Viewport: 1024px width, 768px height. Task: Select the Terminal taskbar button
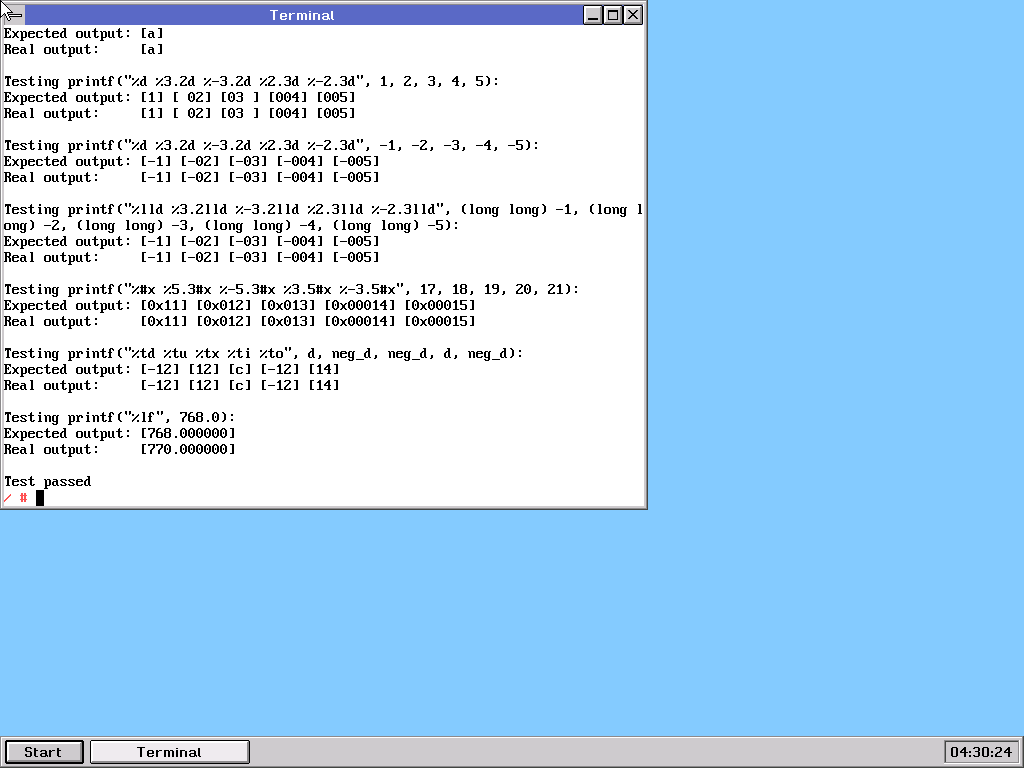coord(169,752)
